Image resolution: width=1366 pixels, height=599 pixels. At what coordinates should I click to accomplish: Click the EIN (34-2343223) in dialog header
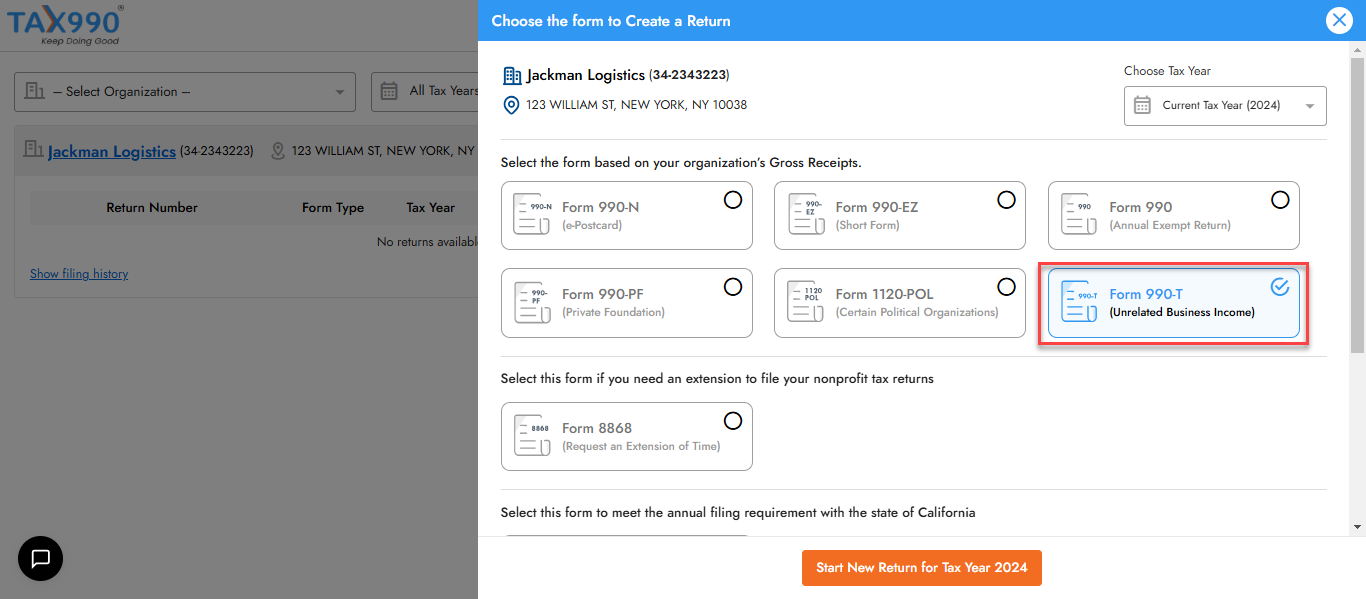[x=689, y=75]
